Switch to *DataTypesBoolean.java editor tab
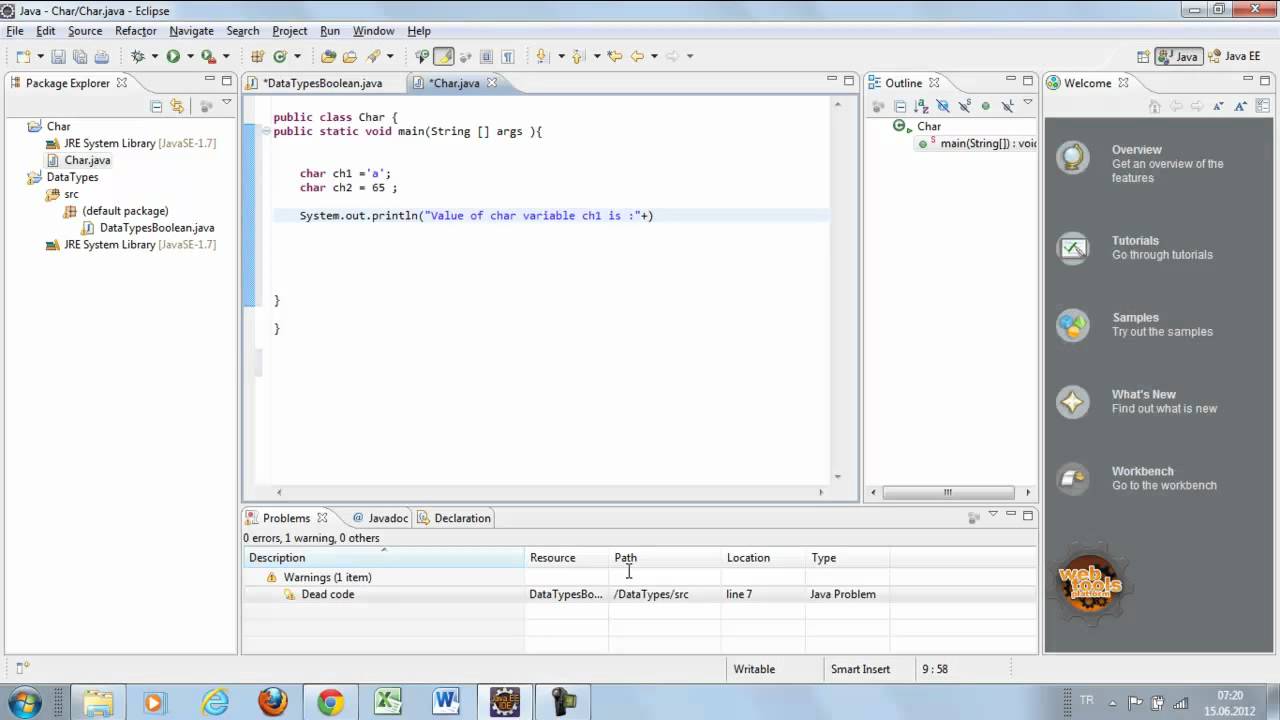This screenshot has width=1280, height=720. click(323, 83)
